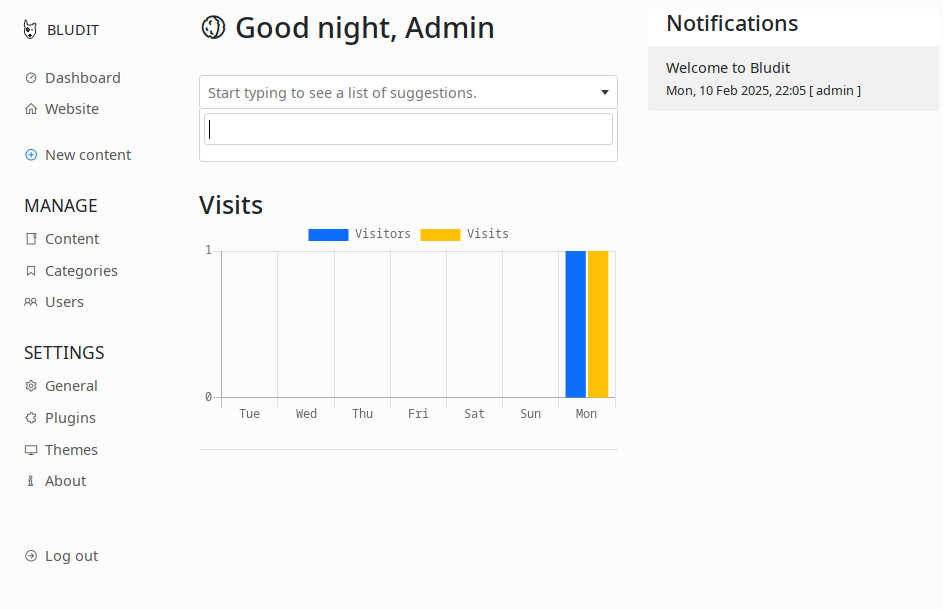Click the Users people icon
The height and width of the screenshot is (609, 943).
click(x=31, y=302)
